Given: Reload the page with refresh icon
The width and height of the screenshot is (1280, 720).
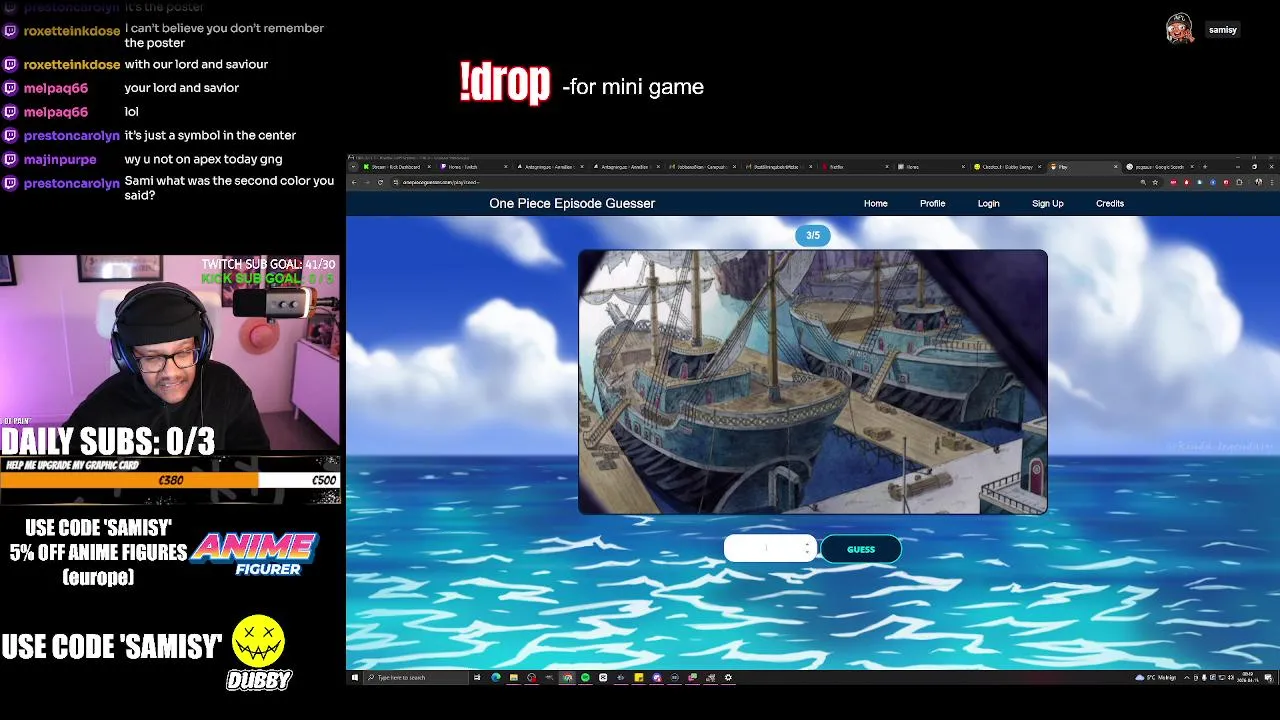Looking at the screenshot, I should pyautogui.click(x=380, y=182).
